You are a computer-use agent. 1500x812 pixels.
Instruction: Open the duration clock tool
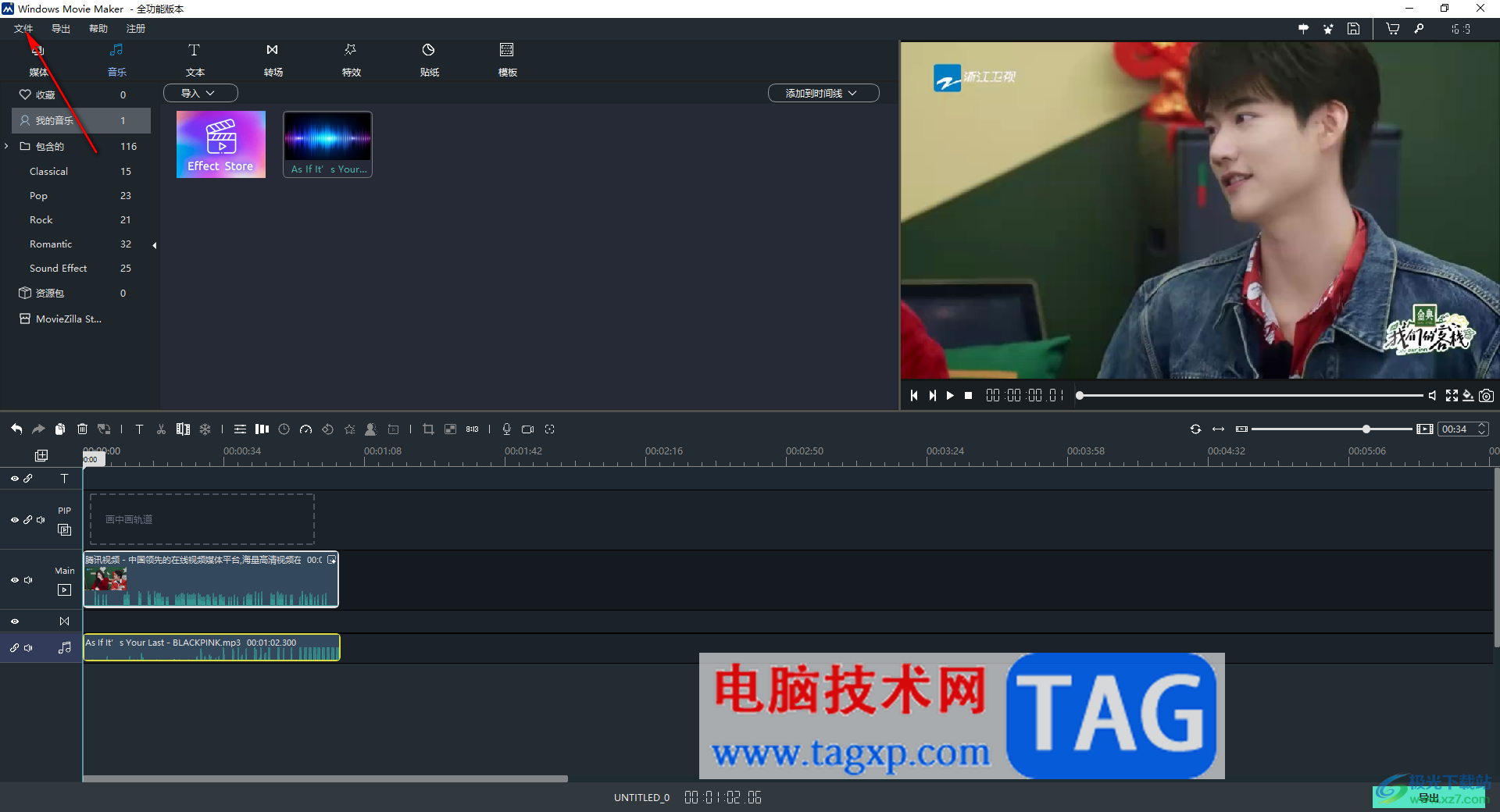click(x=284, y=429)
